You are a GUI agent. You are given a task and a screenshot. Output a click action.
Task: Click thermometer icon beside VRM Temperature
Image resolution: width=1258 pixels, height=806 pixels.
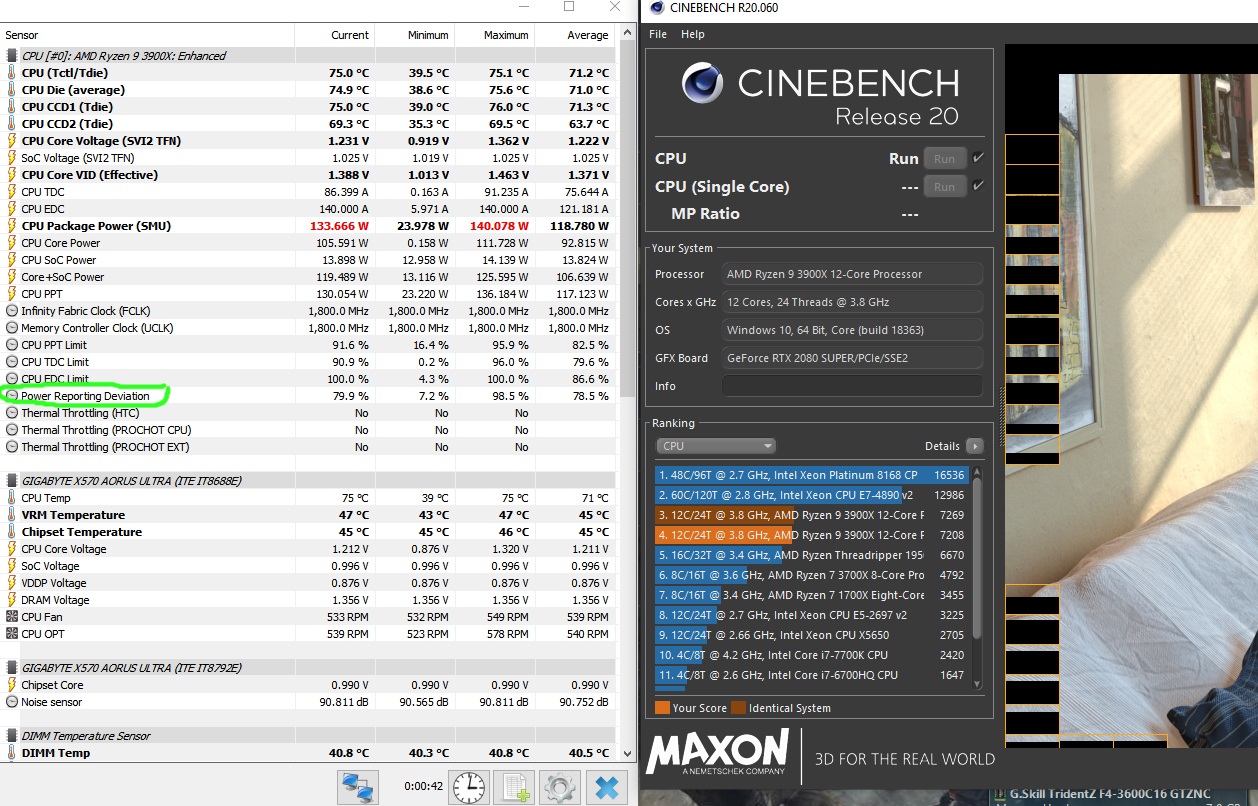pyautogui.click(x=11, y=515)
